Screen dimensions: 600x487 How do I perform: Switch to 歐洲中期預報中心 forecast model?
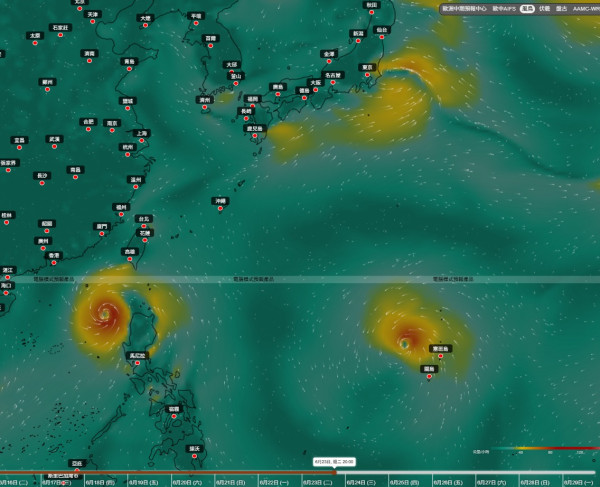[x=464, y=8]
